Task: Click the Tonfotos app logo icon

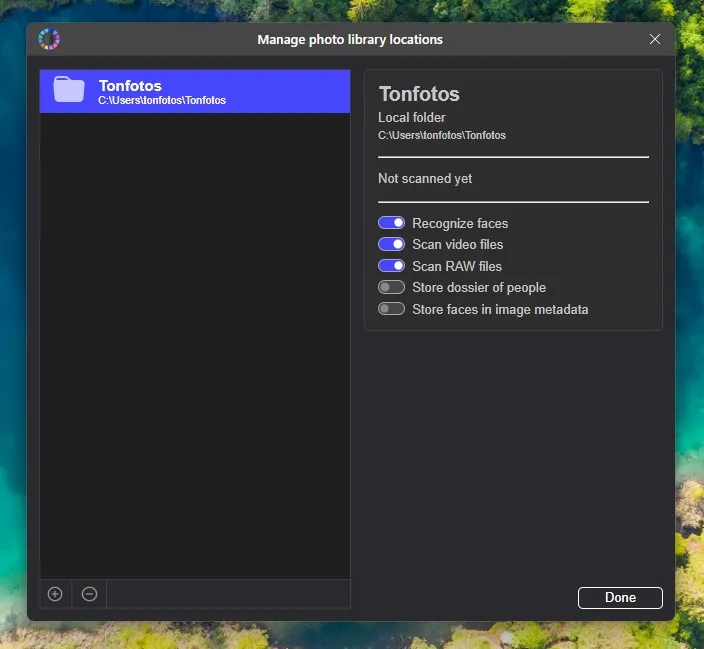Action: (x=49, y=40)
